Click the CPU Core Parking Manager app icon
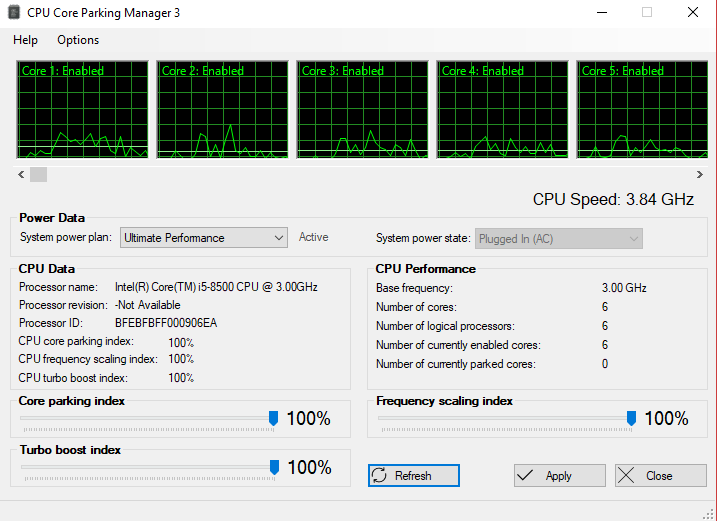Screen dimensions: 717x521 pos(14,12)
